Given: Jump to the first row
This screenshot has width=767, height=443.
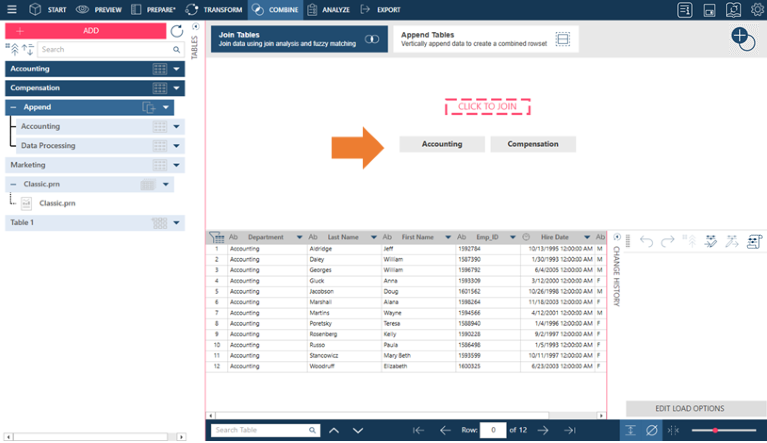Looking at the screenshot, I should click(x=418, y=430).
